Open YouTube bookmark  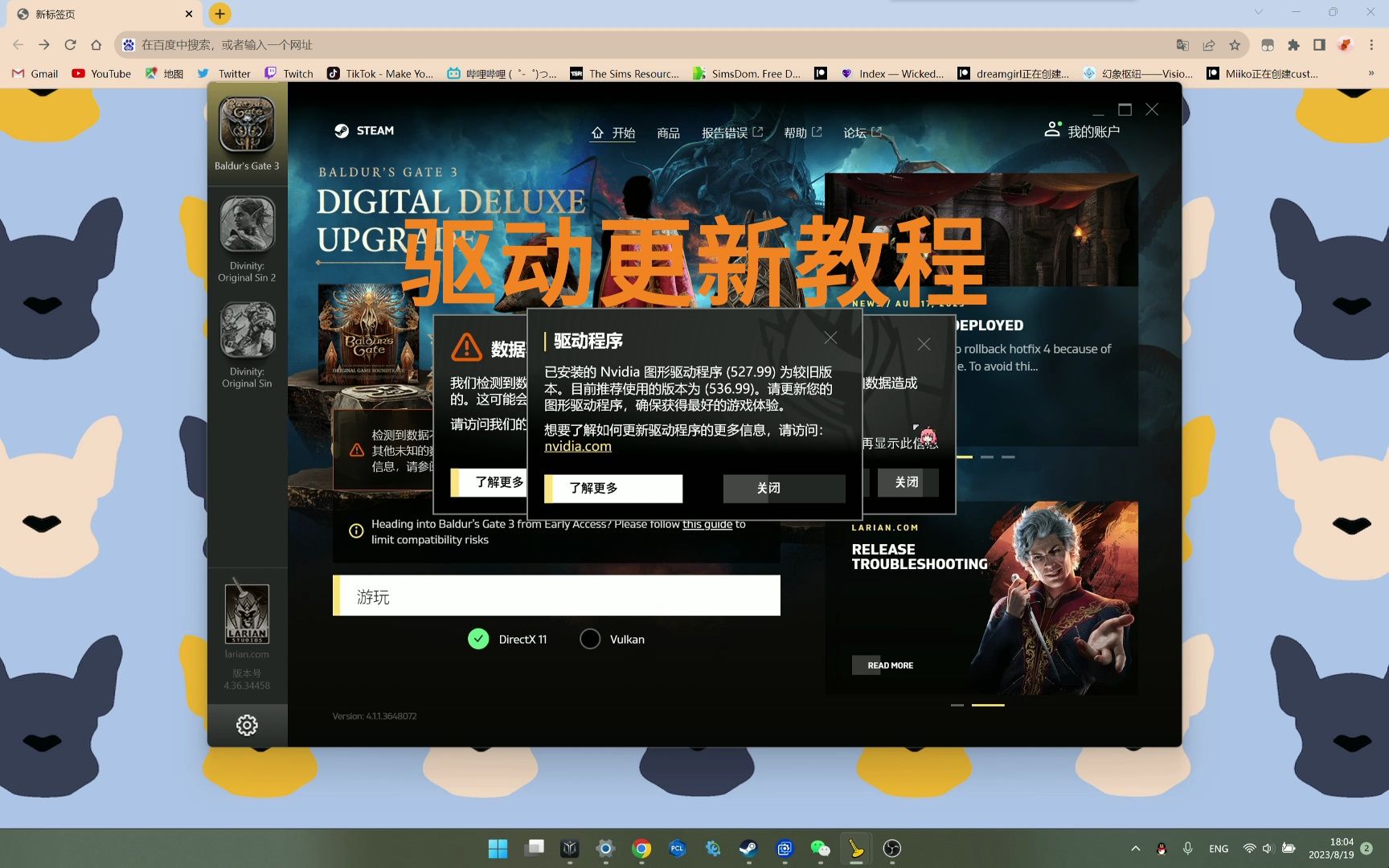[x=101, y=74]
